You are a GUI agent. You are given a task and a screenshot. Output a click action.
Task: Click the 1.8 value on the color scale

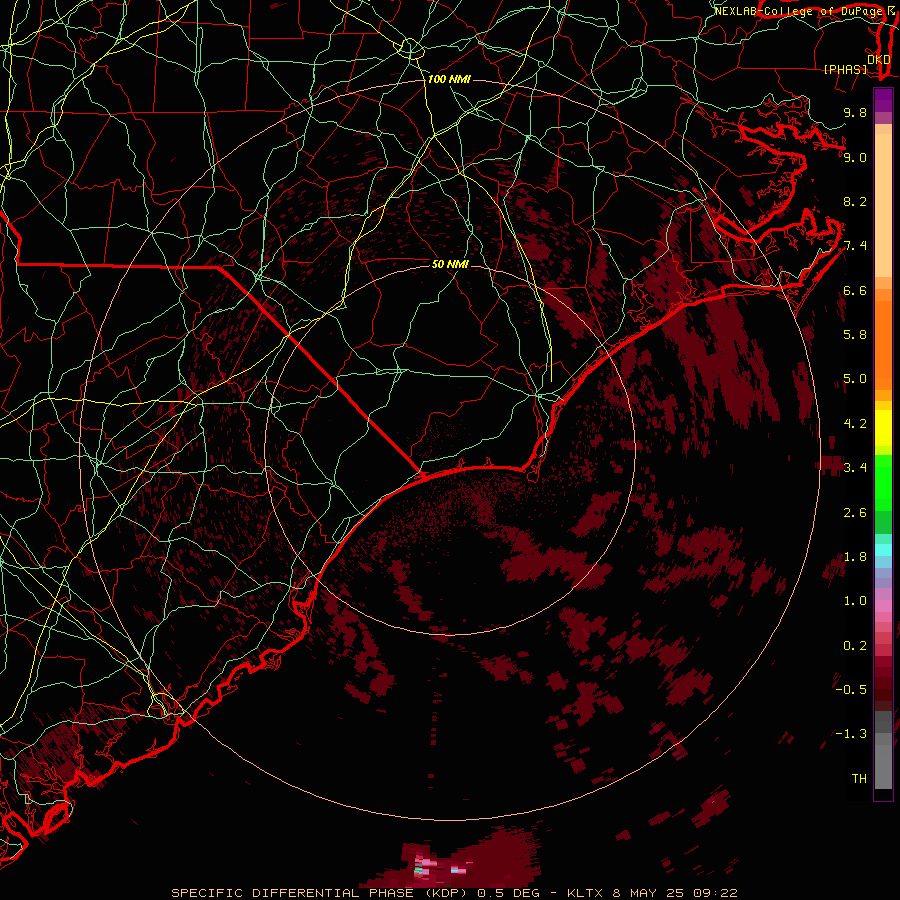pos(855,557)
